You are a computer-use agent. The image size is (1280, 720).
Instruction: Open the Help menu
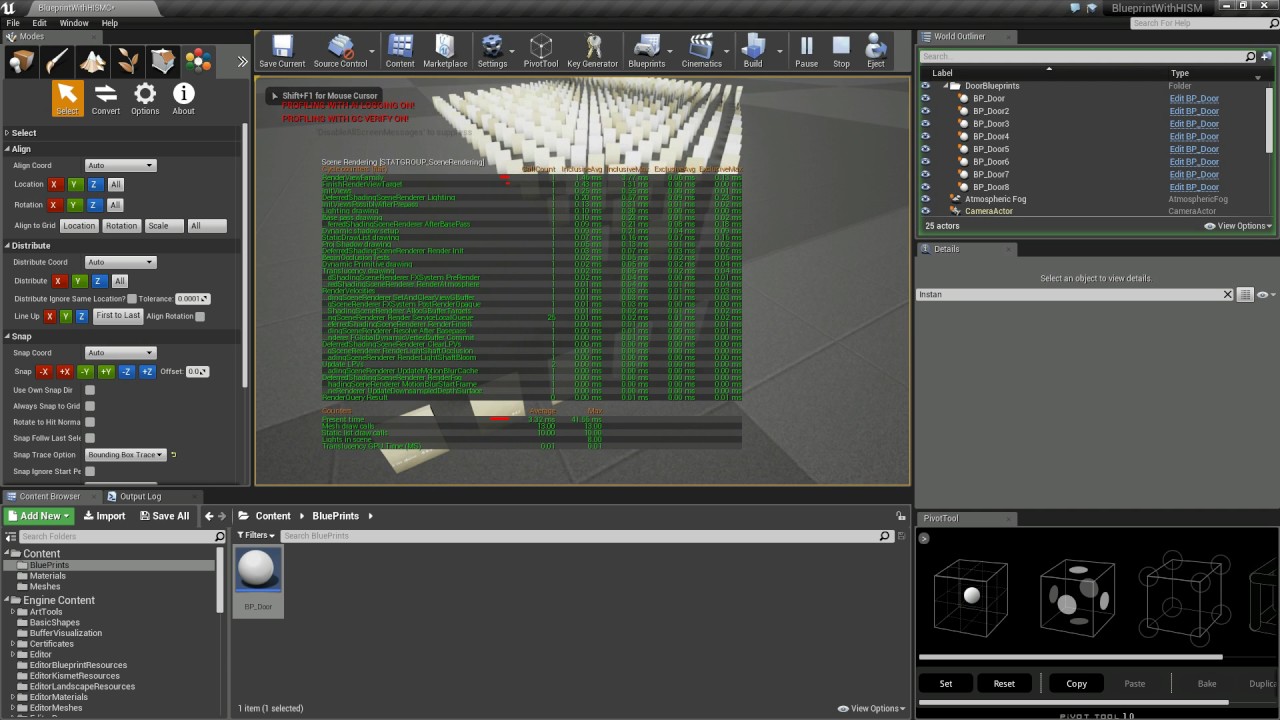click(110, 23)
